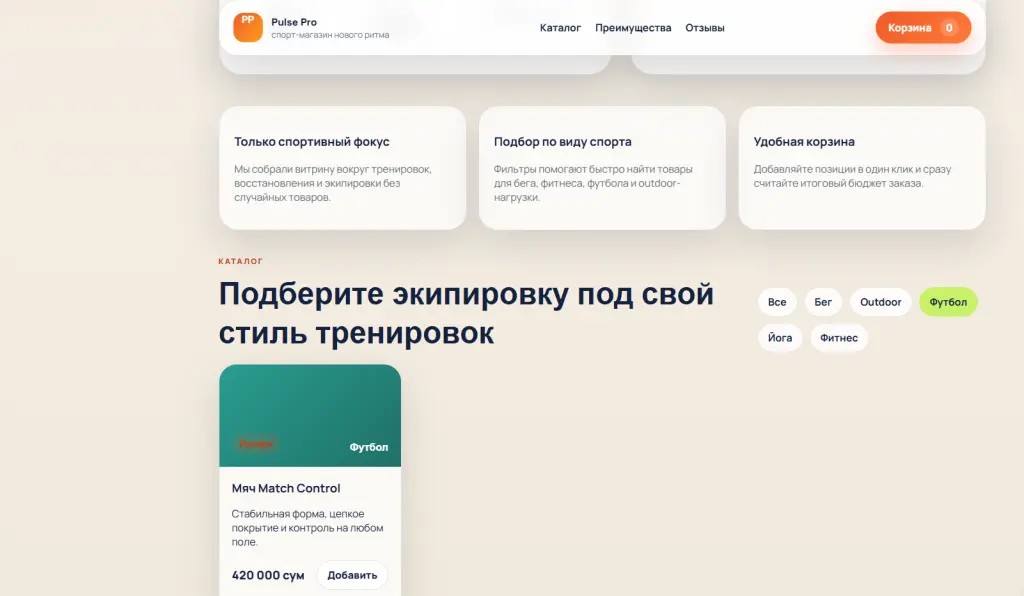
Task: Go to the Преимущества section link
Action: click(633, 28)
